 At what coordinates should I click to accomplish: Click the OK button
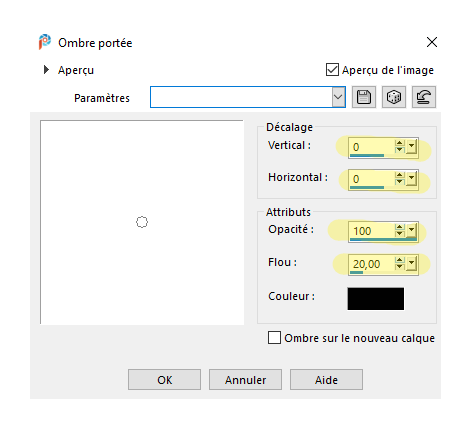pos(164,379)
